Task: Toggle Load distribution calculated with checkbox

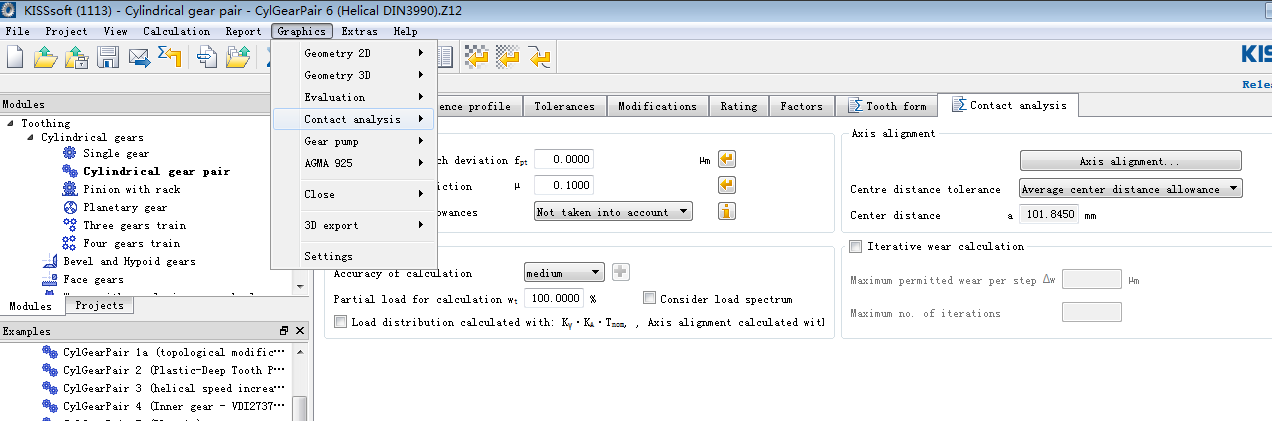Action: 340,322
